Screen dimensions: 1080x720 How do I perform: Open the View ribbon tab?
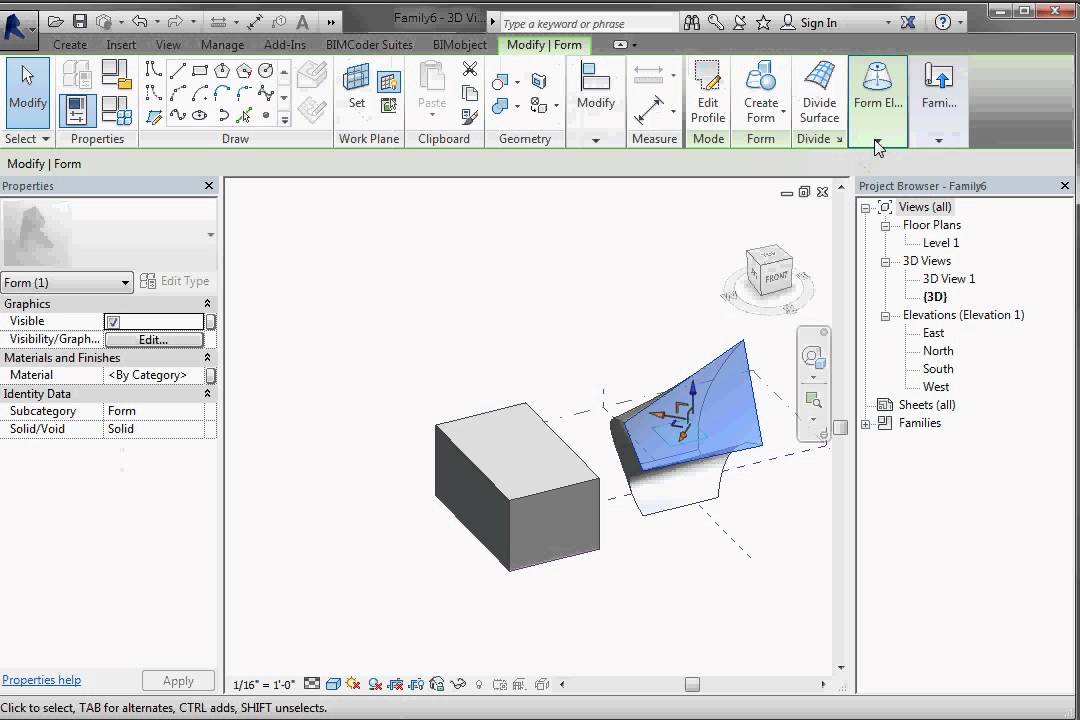(x=168, y=45)
